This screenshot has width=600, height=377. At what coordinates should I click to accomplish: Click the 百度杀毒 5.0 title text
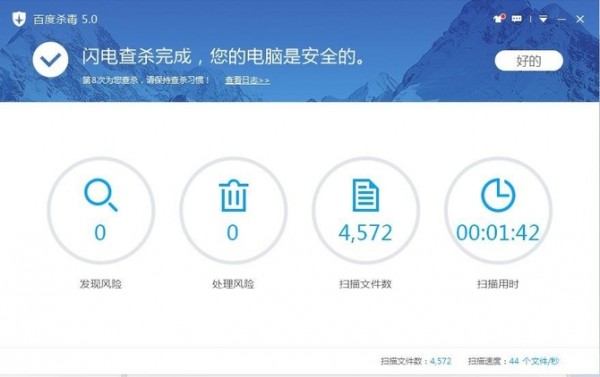click(65, 19)
